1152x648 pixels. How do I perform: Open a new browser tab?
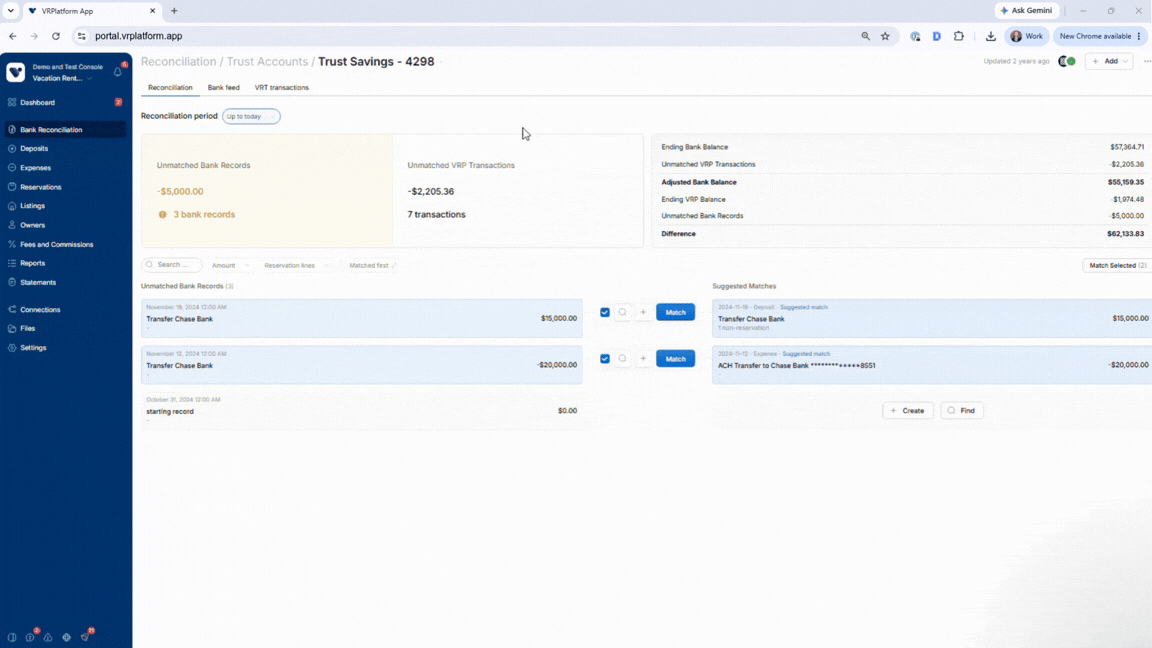click(174, 11)
